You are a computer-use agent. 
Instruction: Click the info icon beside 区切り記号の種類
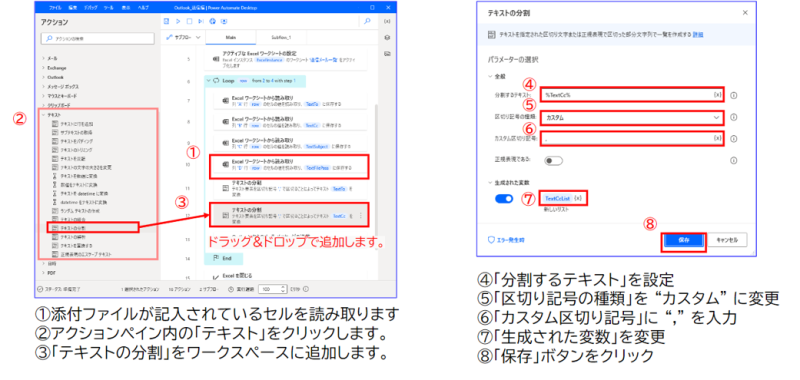pyautogui.click(x=734, y=117)
